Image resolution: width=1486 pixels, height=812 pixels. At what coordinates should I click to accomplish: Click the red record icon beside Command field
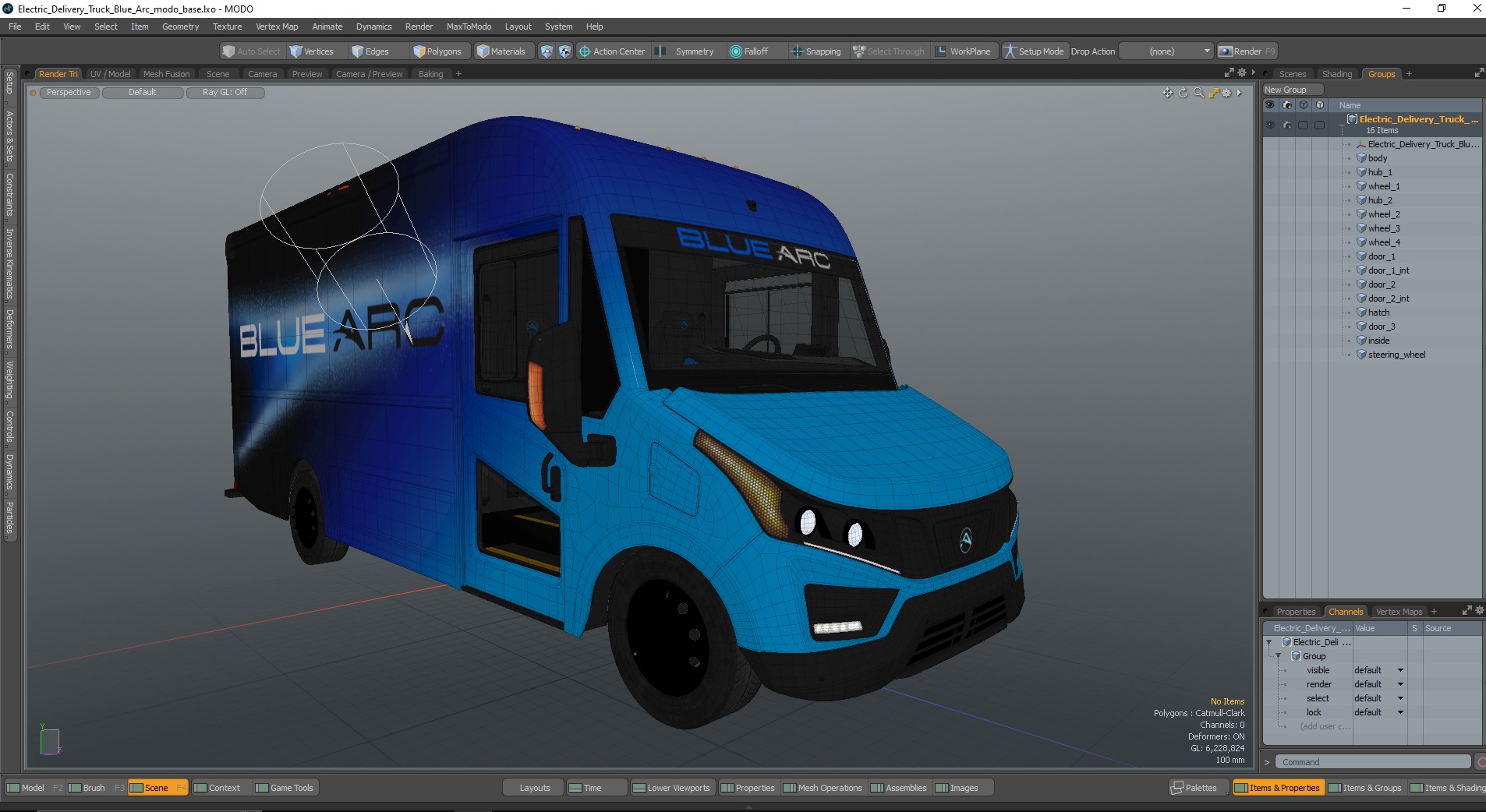pyautogui.click(x=1481, y=762)
